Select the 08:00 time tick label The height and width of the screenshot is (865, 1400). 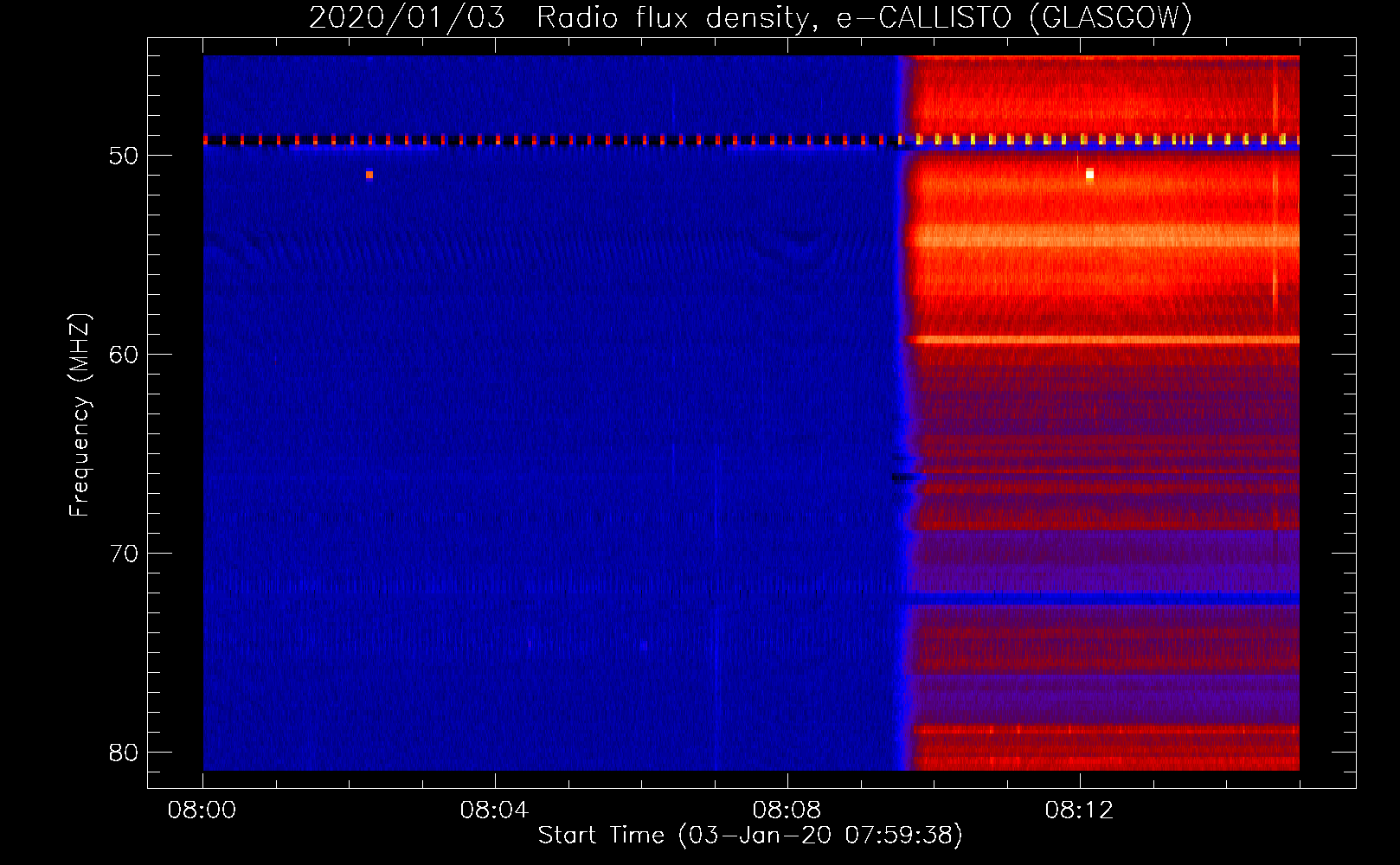(x=202, y=811)
